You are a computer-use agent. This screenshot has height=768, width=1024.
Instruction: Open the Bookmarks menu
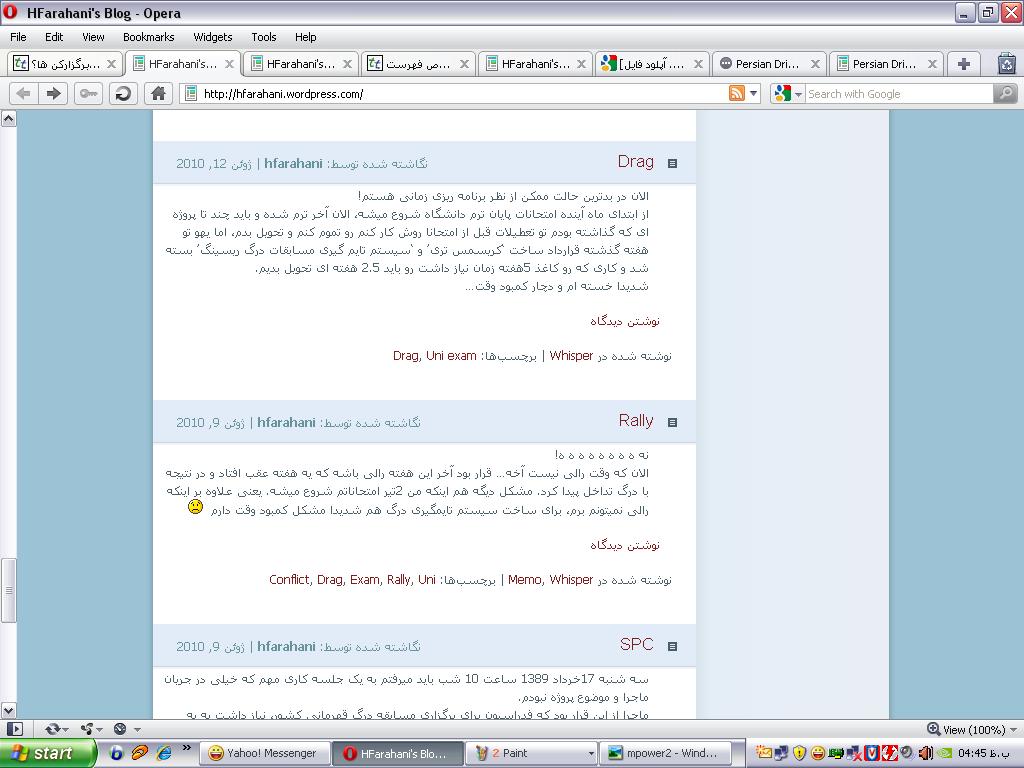coord(148,37)
